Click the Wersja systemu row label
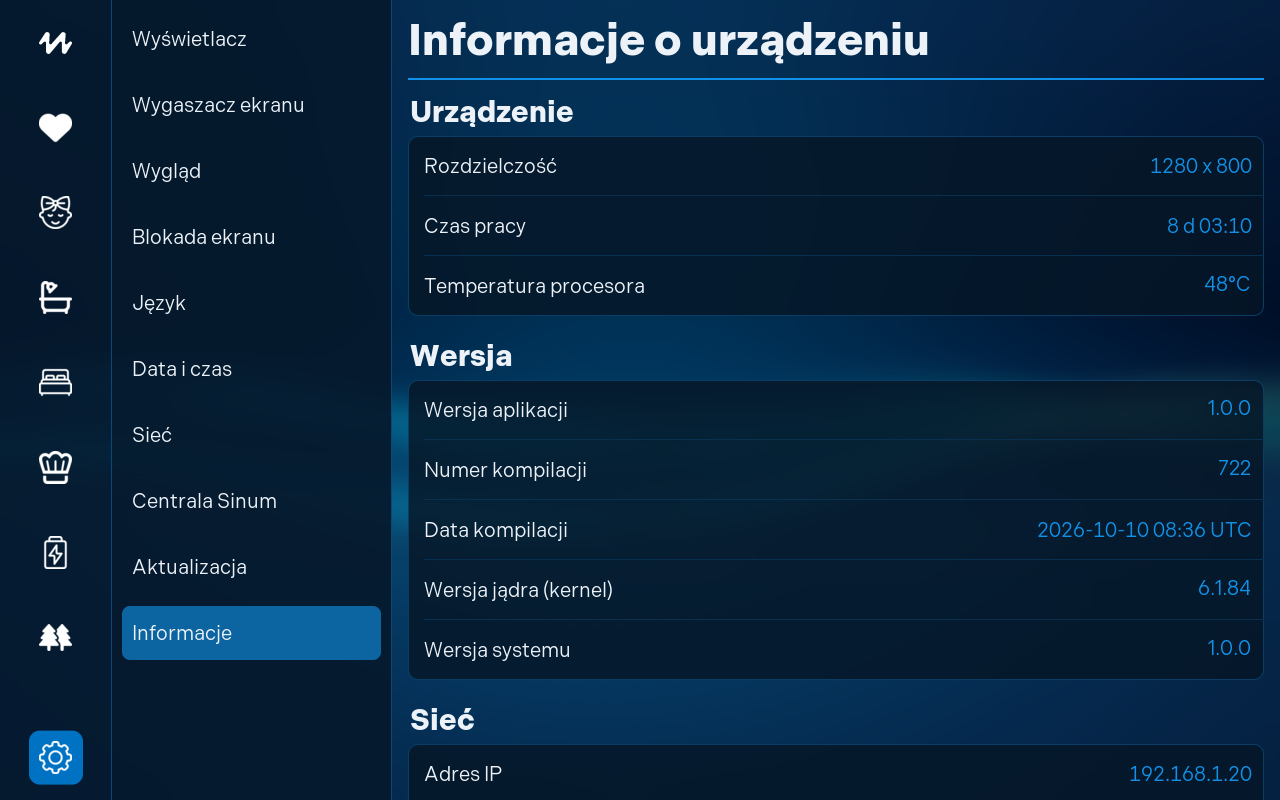1280x800 pixels. (x=497, y=650)
